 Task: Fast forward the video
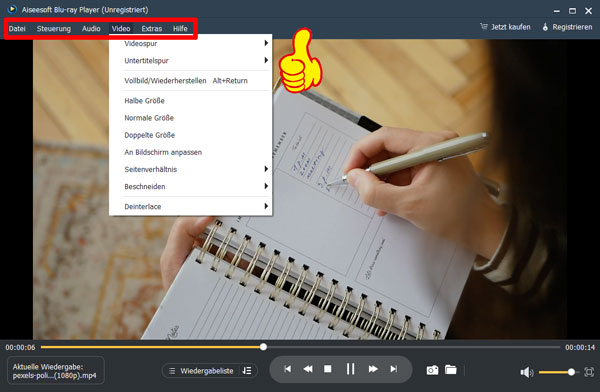[373, 369]
